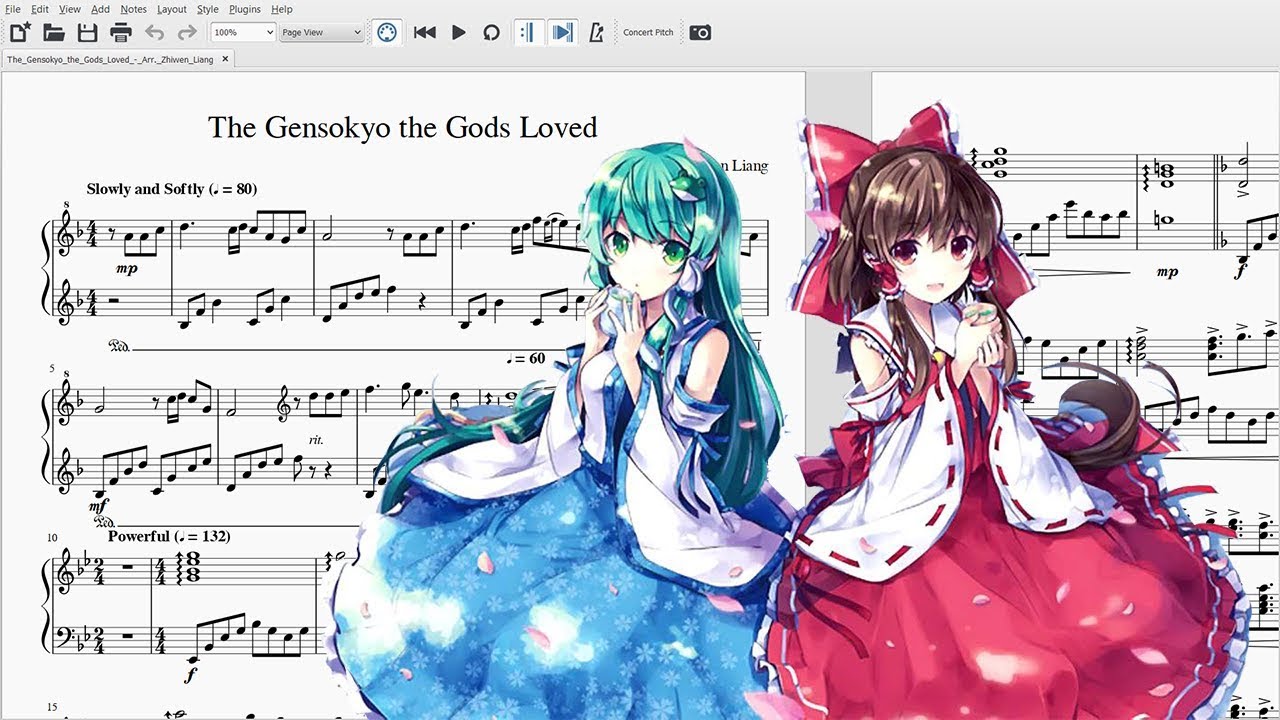Open the View menu
The width and height of the screenshot is (1280, 720).
point(70,9)
